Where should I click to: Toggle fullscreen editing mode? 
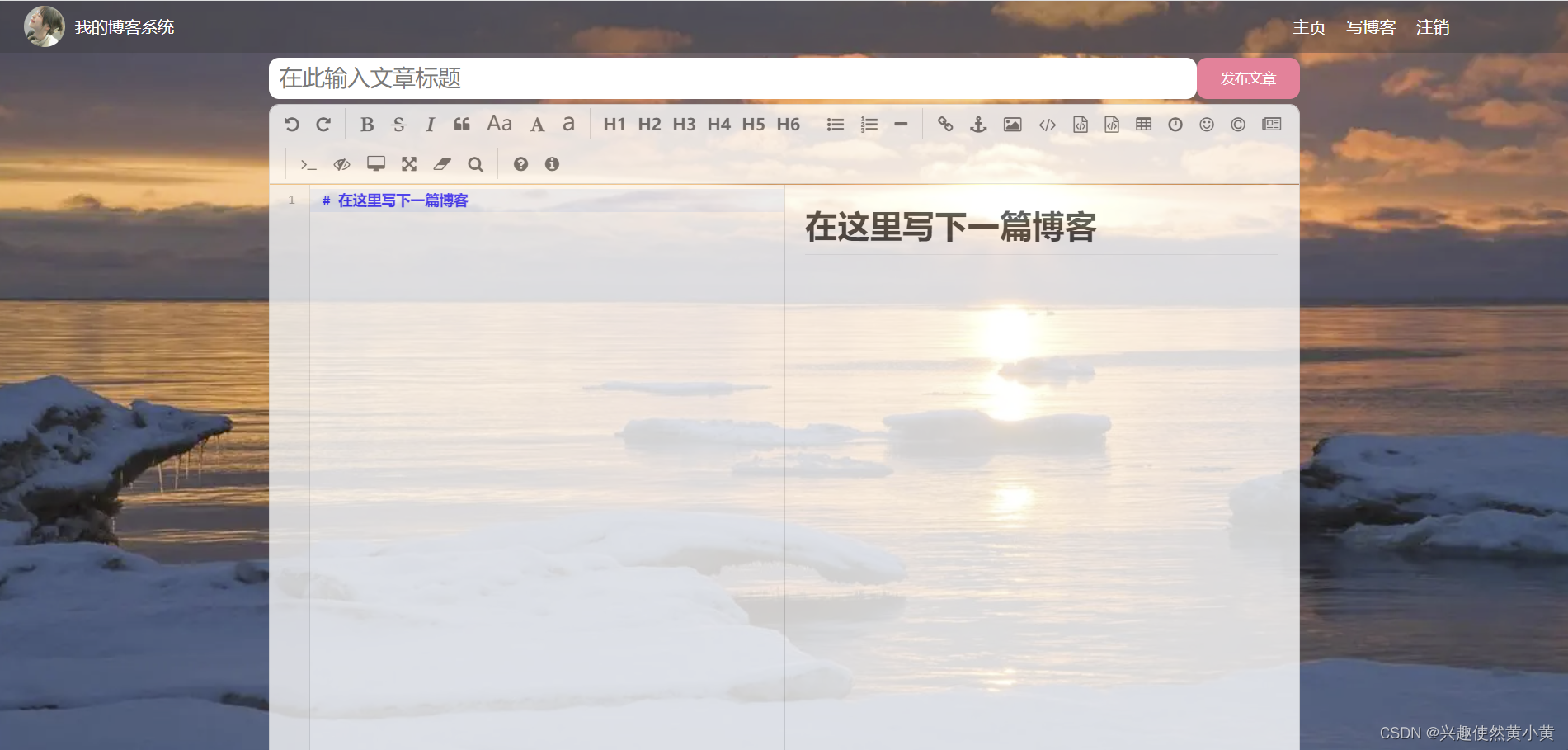tap(409, 164)
